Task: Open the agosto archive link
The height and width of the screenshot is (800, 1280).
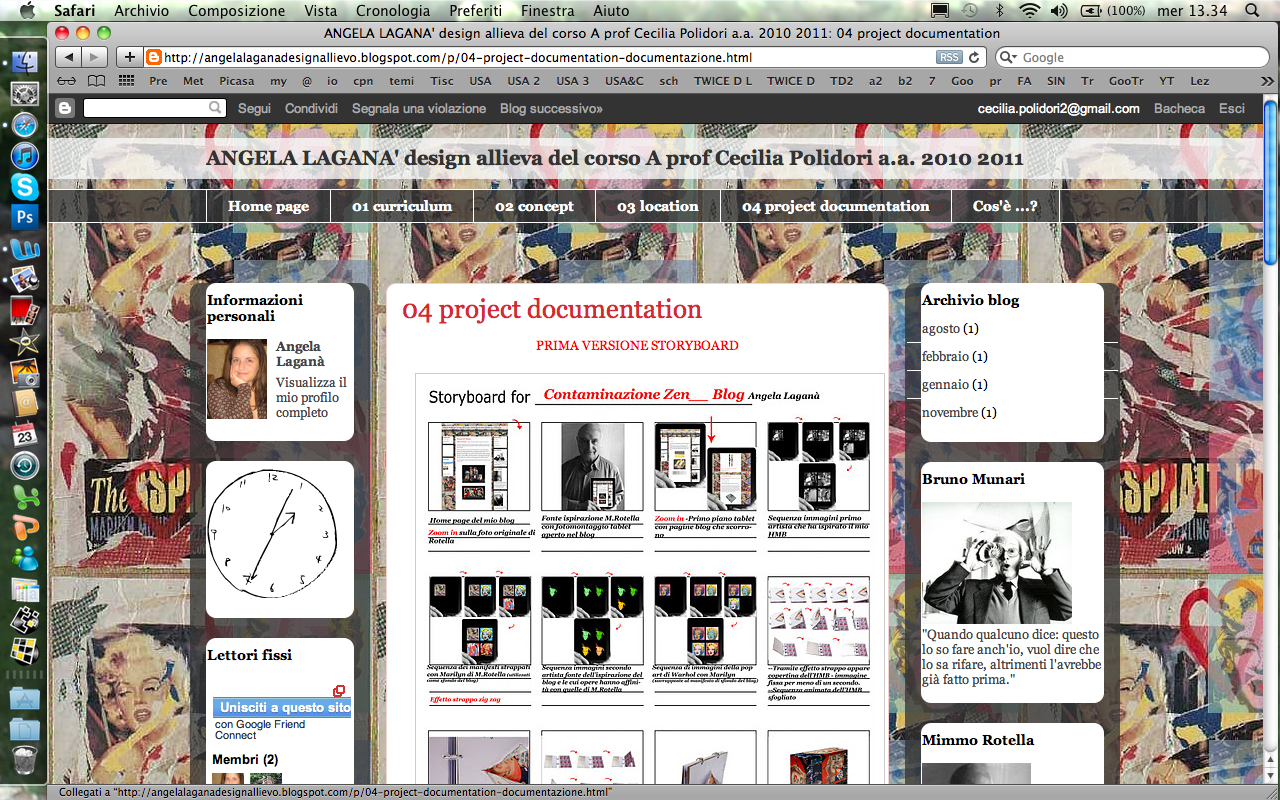Action: pyautogui.click(x=941, y=328)
